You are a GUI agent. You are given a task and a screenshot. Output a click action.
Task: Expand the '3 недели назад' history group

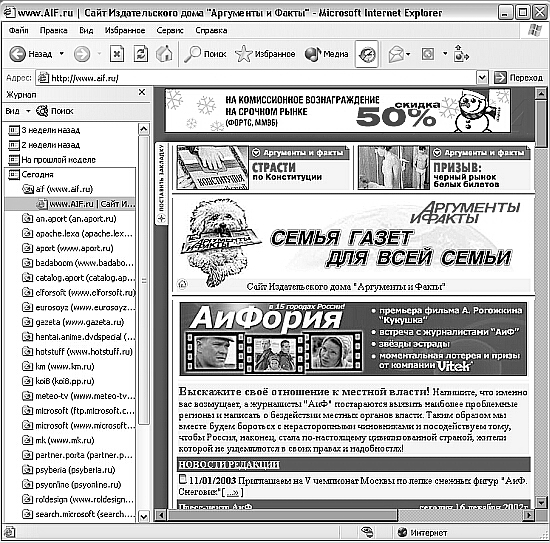(44, 130)
